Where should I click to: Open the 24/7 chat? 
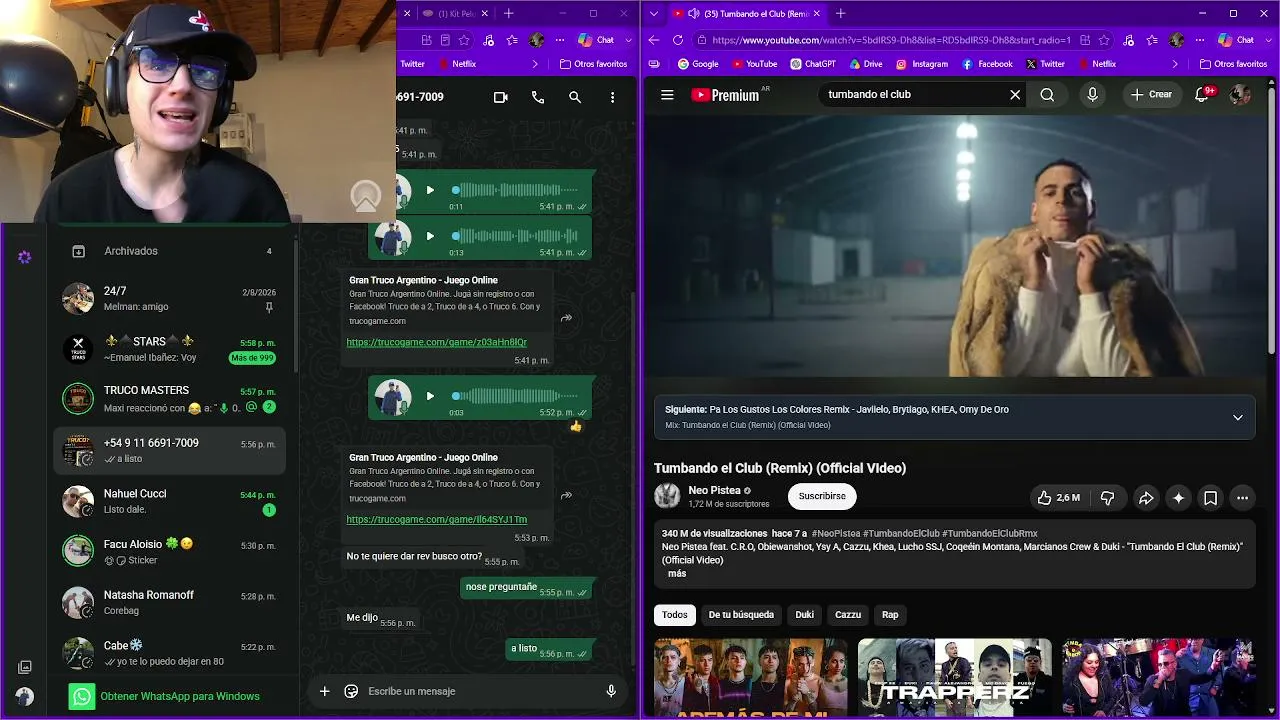[x=170, y=298]
